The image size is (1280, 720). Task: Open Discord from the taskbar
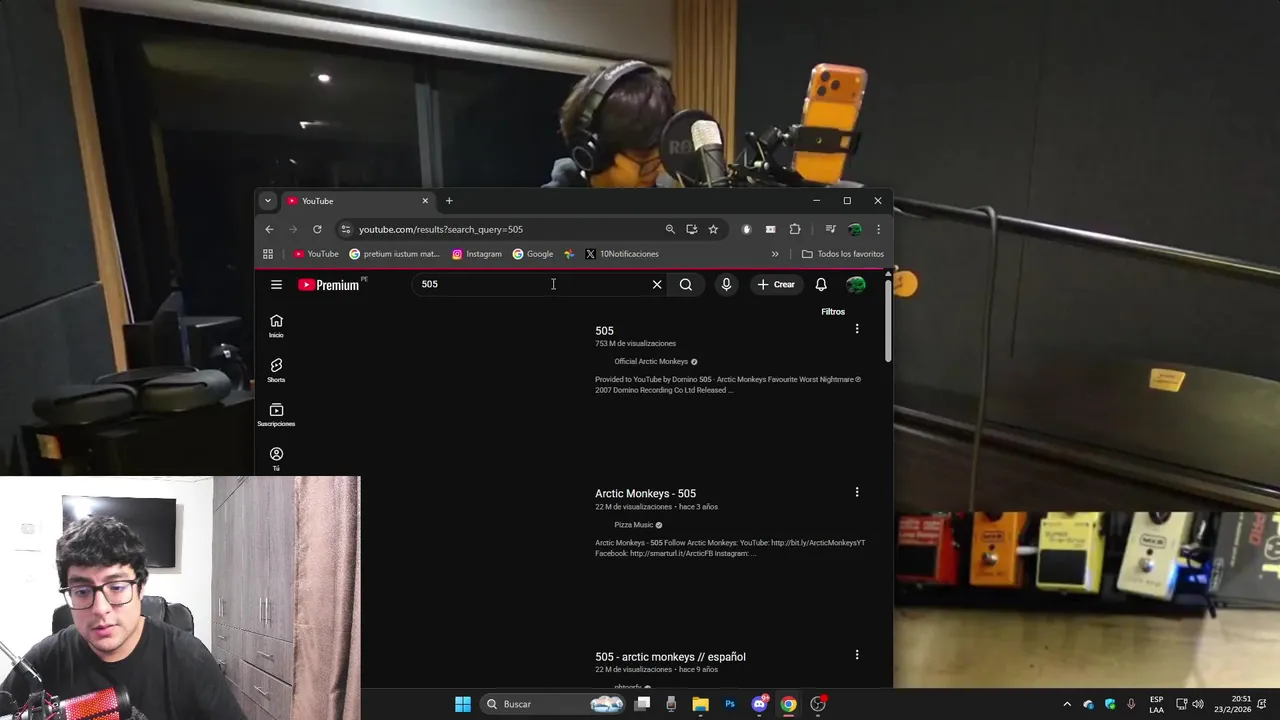(x=759, y=704)
